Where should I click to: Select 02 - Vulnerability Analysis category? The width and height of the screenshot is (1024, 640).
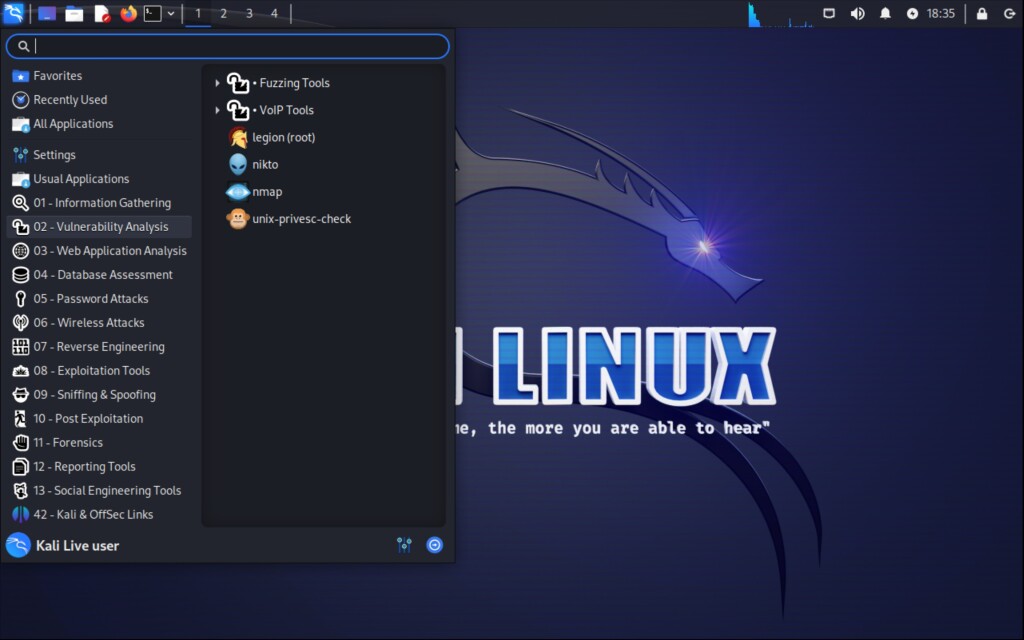pyautogui.click(x=99, y=227)
